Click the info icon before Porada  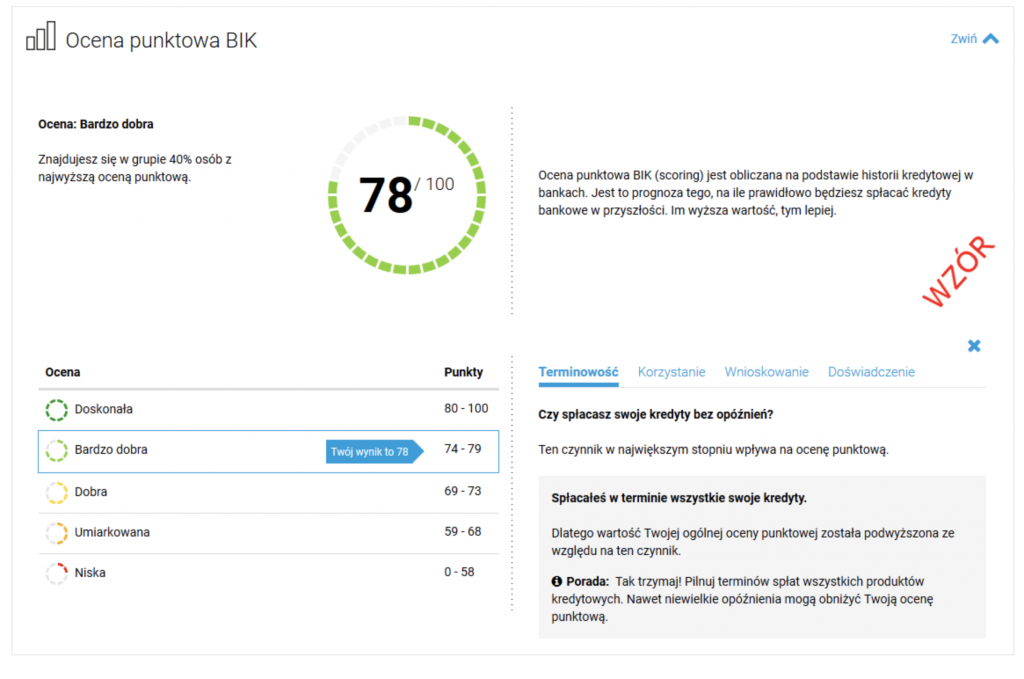(556, 581)
